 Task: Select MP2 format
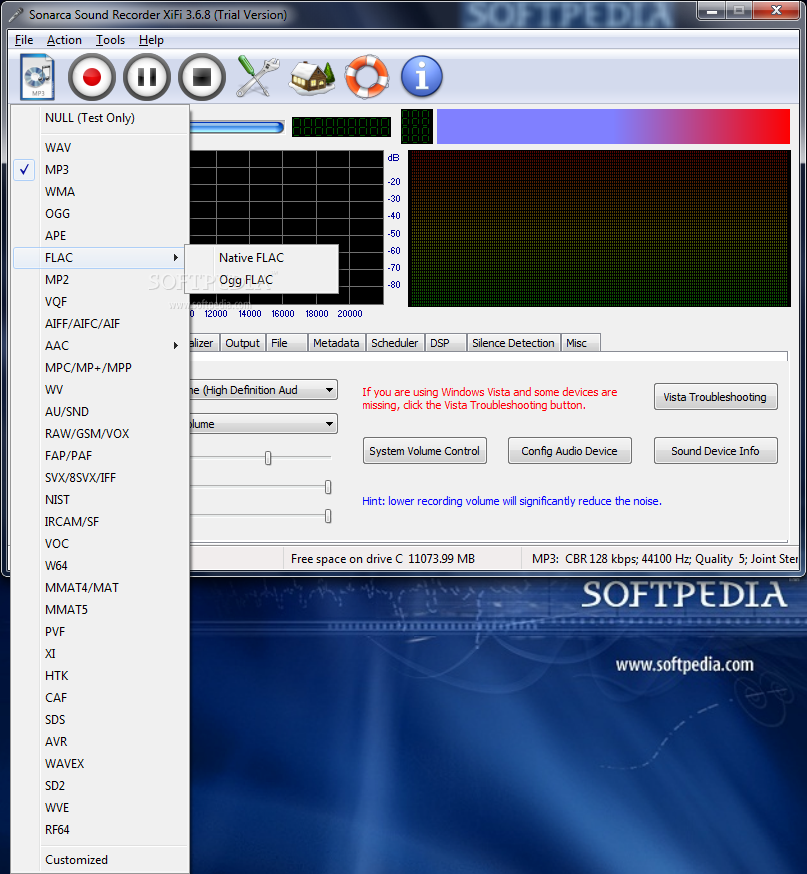click(x=100, y=280)
